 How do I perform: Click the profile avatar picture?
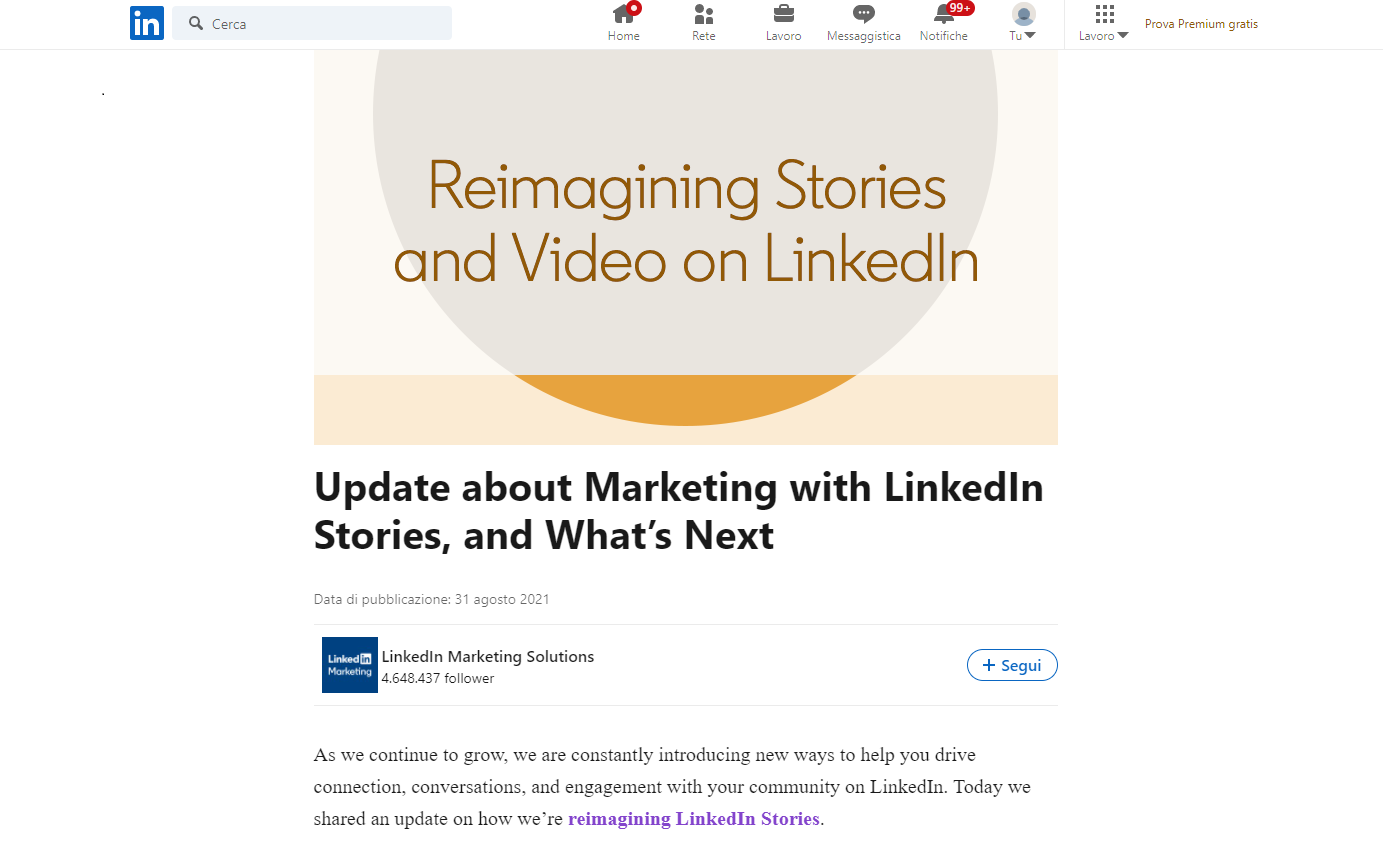(1023, 14)
